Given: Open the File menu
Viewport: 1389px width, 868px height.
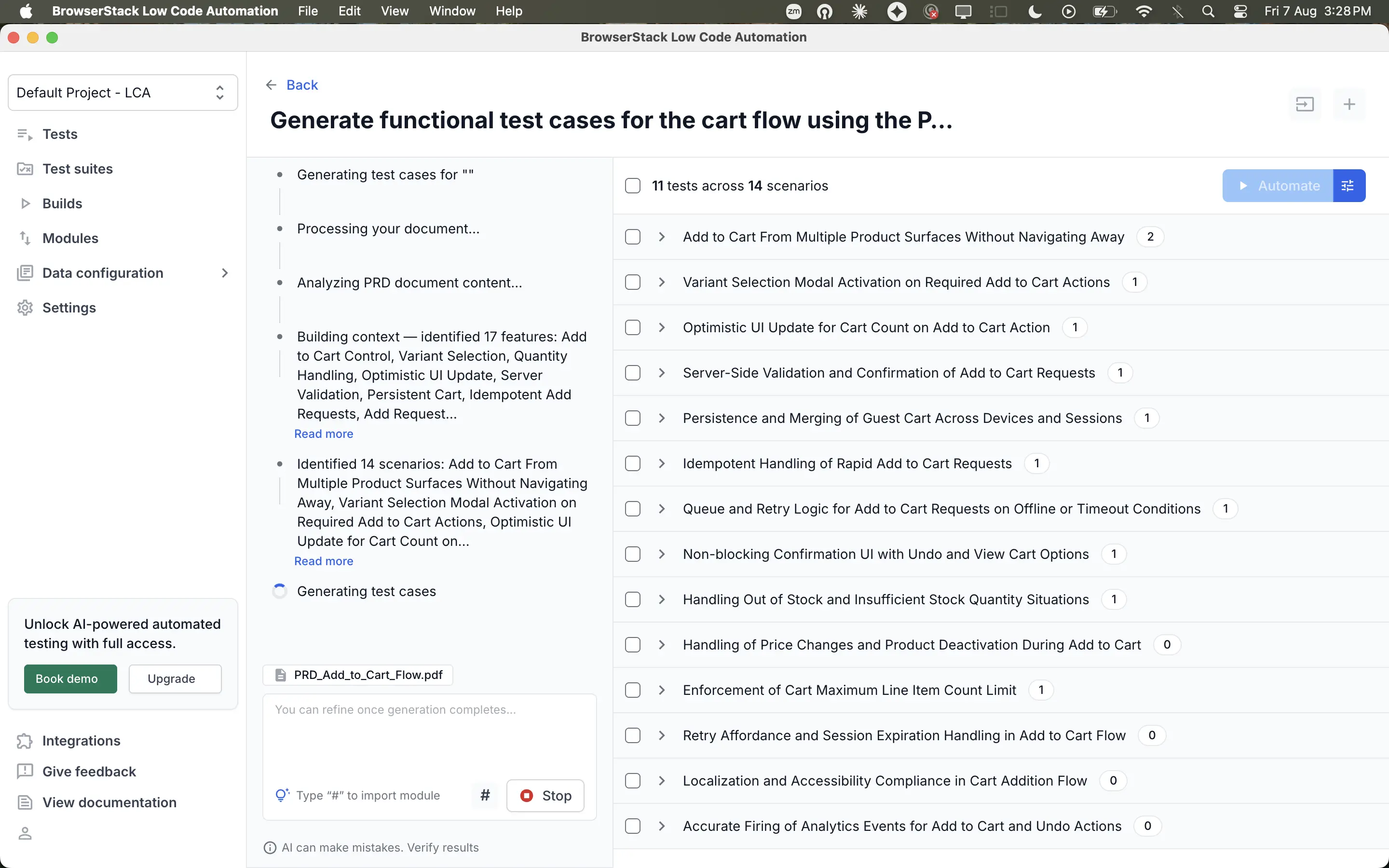Looking at the screenshot, I should (308, 12).
